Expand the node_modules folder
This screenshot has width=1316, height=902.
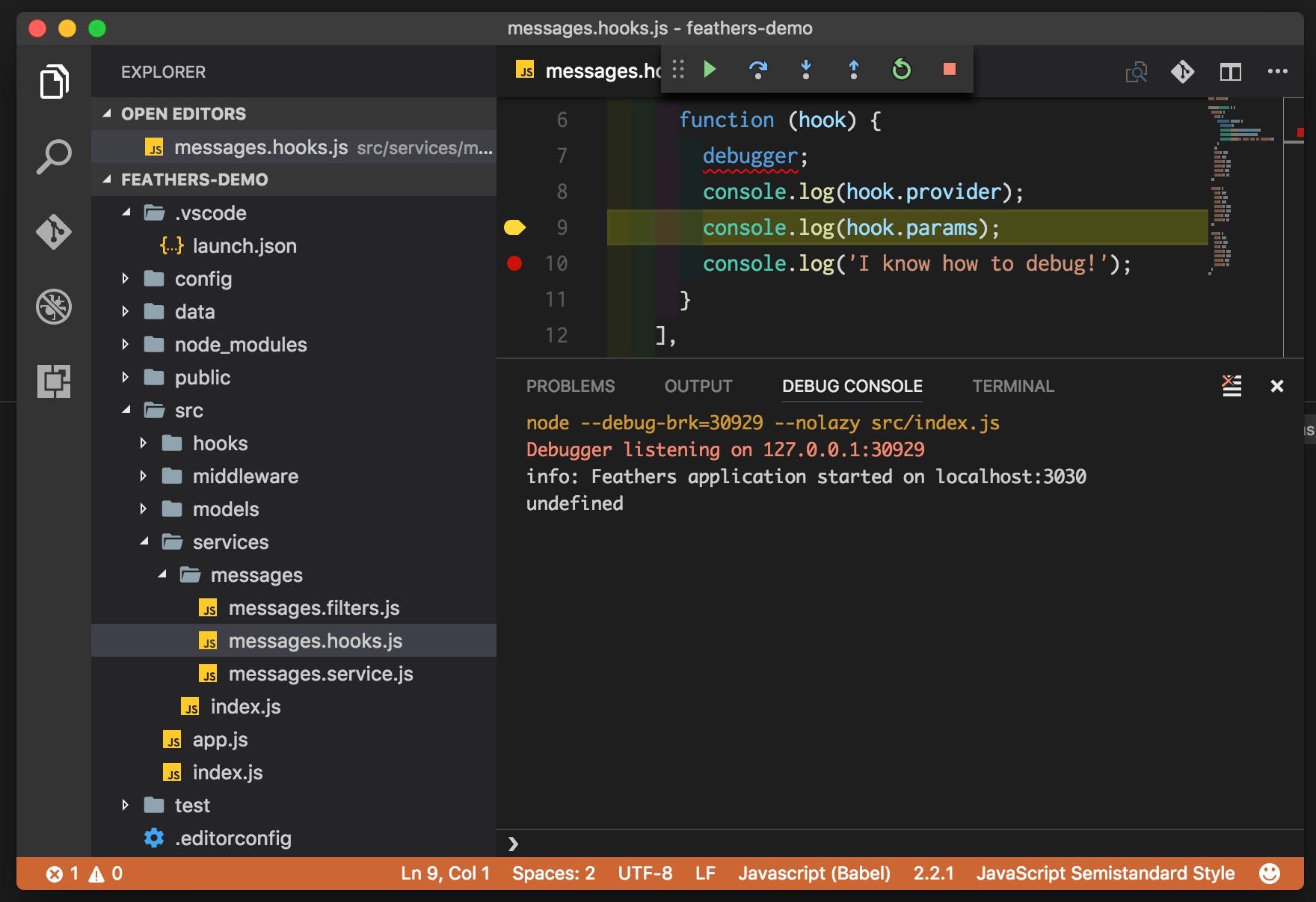[125, 344]
